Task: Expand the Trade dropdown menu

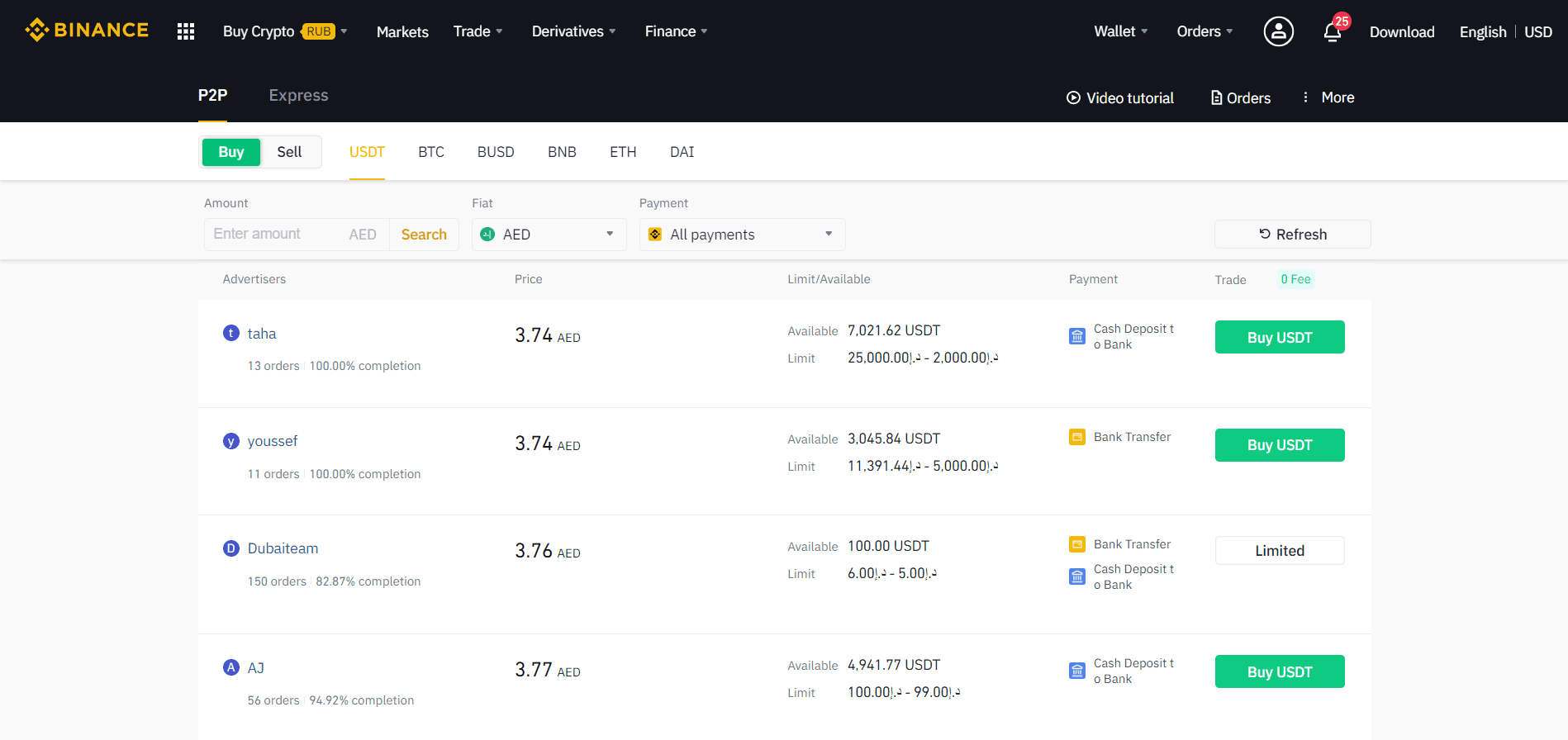Action: [478, 31]
